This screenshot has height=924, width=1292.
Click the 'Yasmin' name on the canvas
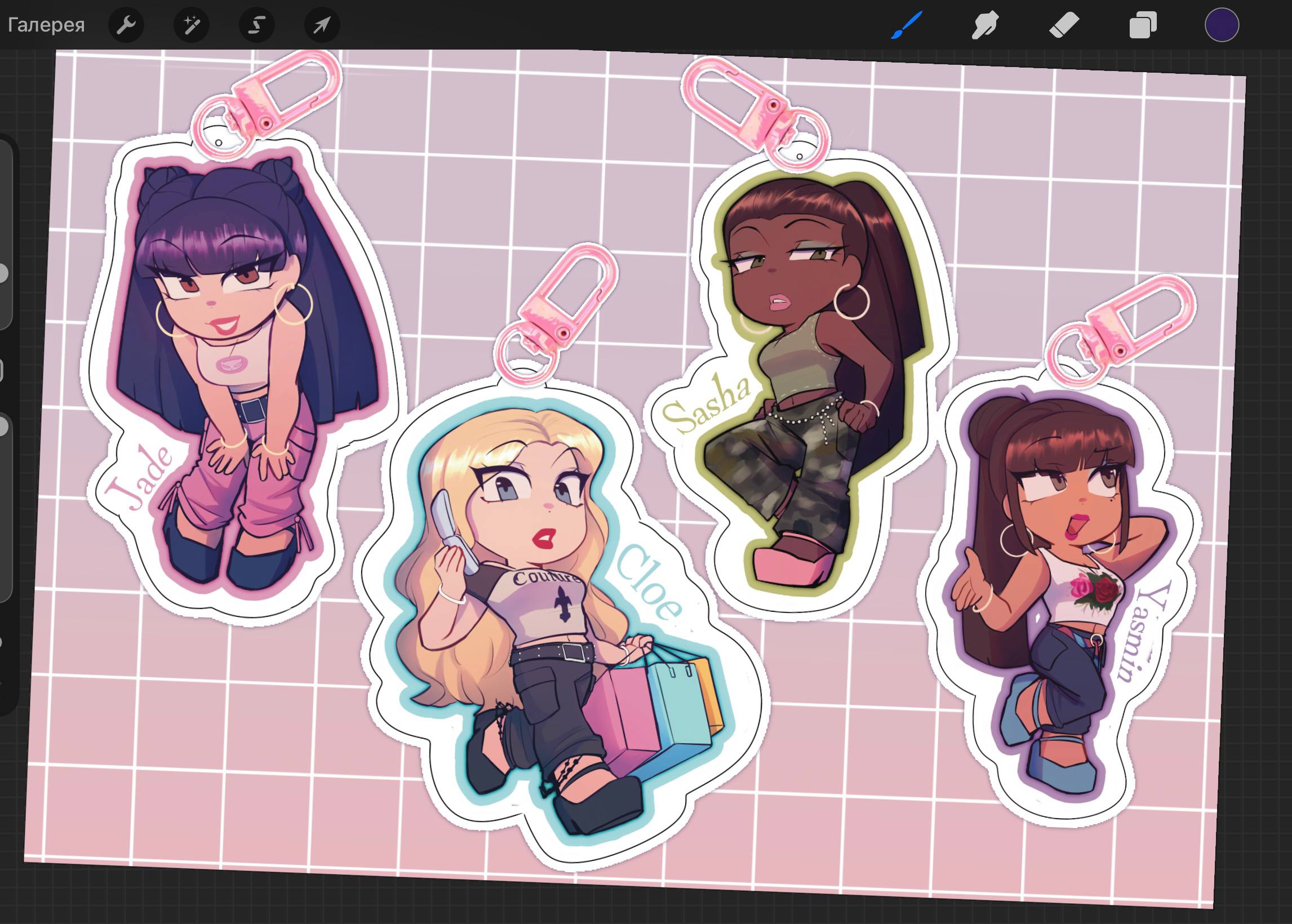[x=1144, y=632]
